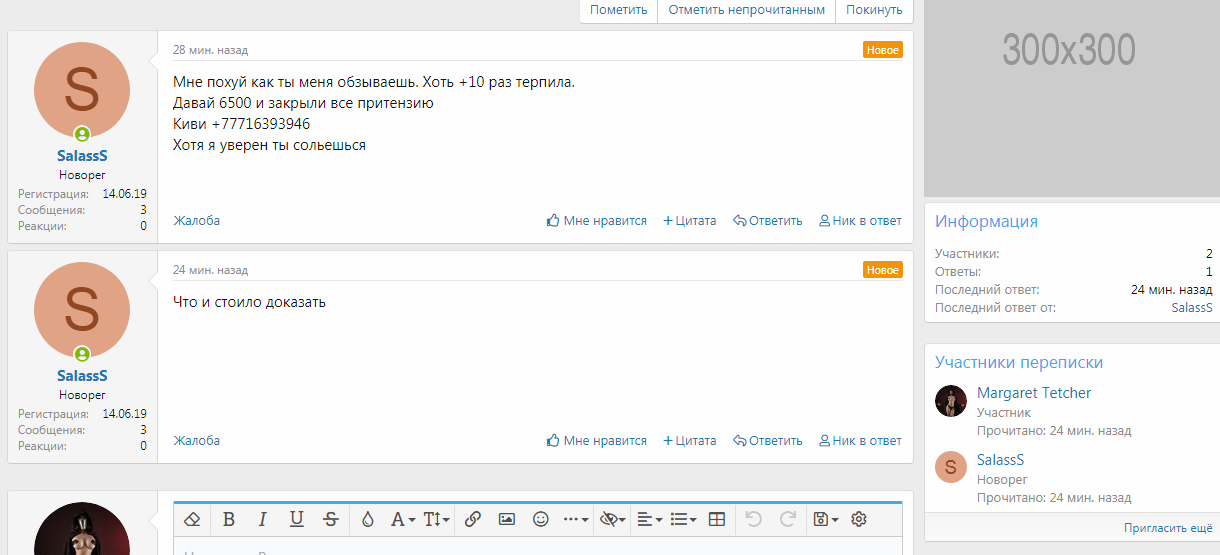This screenshot has width=1220, height=555.
Task: Open the smiley emoji picker
Action: pyautogui.click(x=541, y=519)
